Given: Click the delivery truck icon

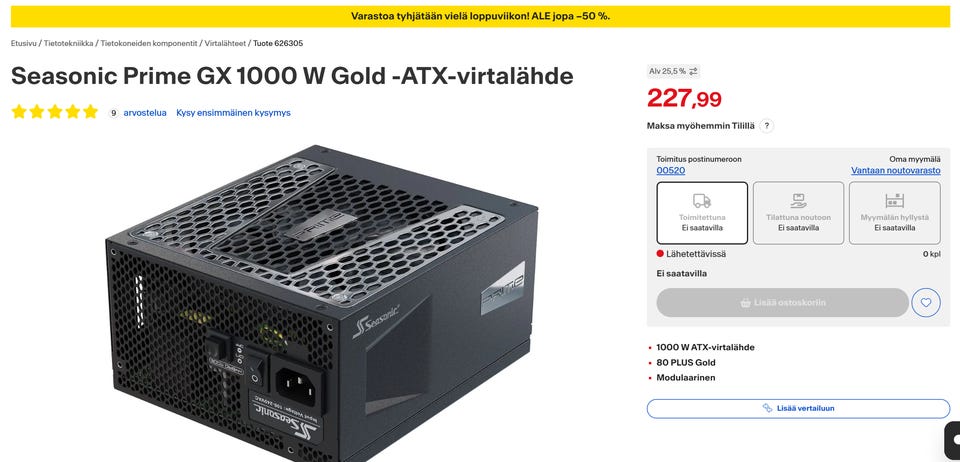Looking at the screenshot, I should tap(702, 201).
